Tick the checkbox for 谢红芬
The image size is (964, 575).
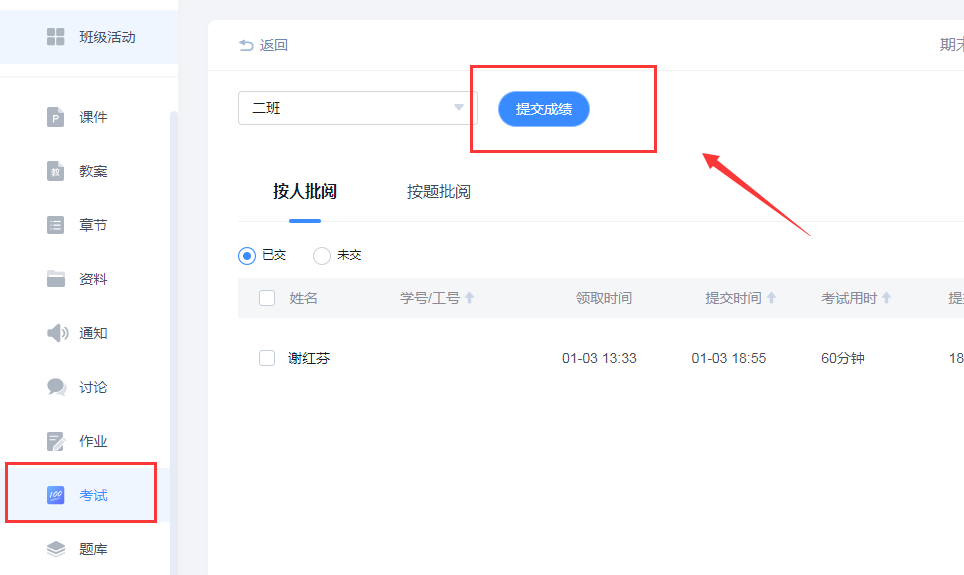coord(267,358)
